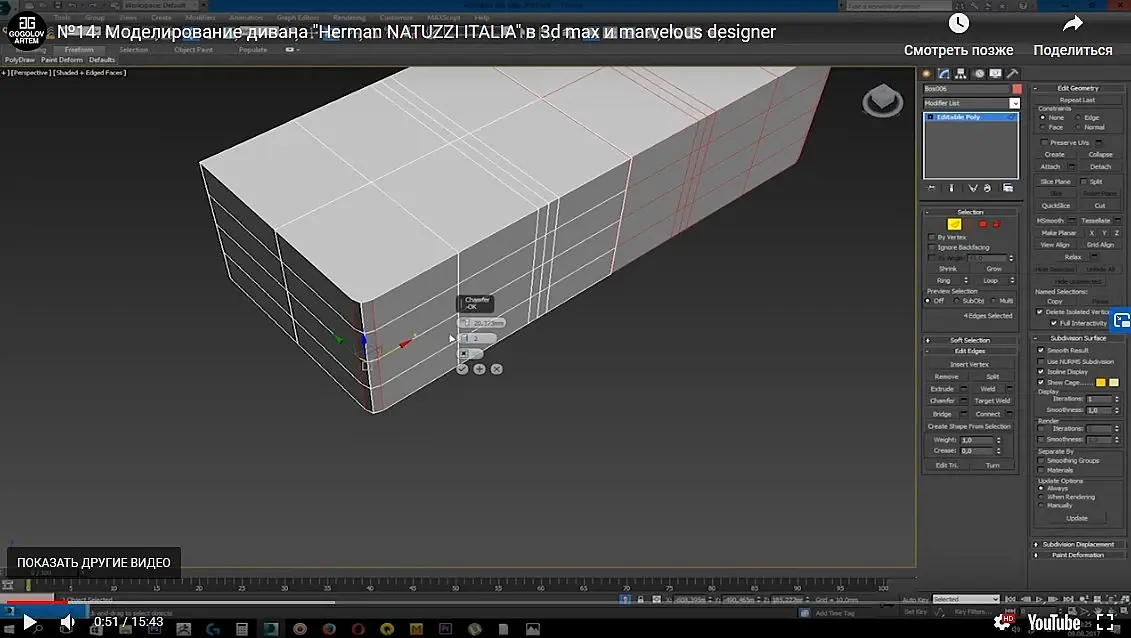This screenshot has width=1131, height=638.
Task: Select the Edge constraint radio button
Action: [x=1078, y=118]
